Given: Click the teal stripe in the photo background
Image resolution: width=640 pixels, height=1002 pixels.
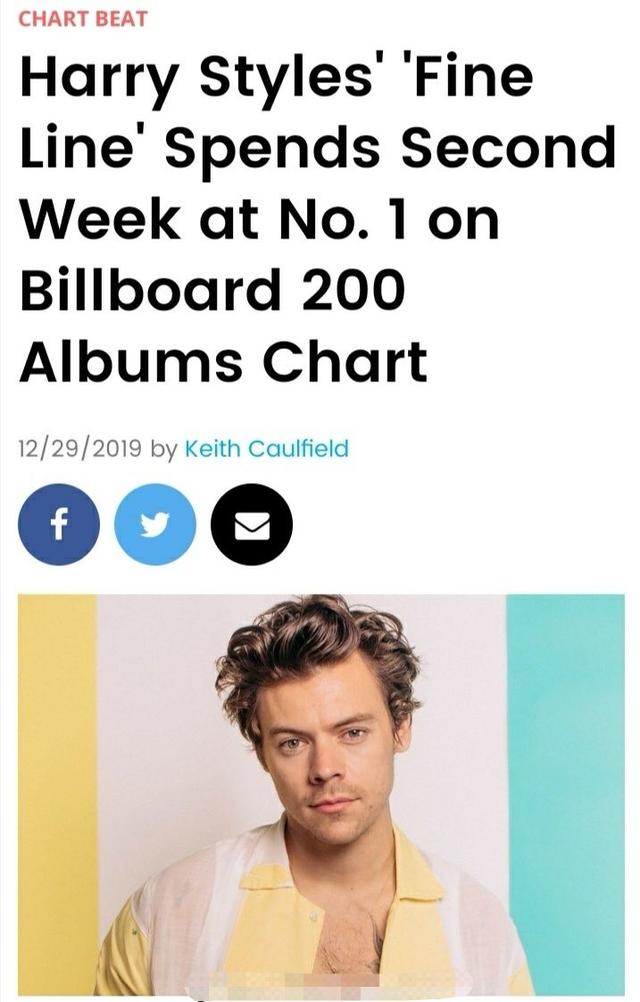Looking at the screenshot, I should coord(566,794).
